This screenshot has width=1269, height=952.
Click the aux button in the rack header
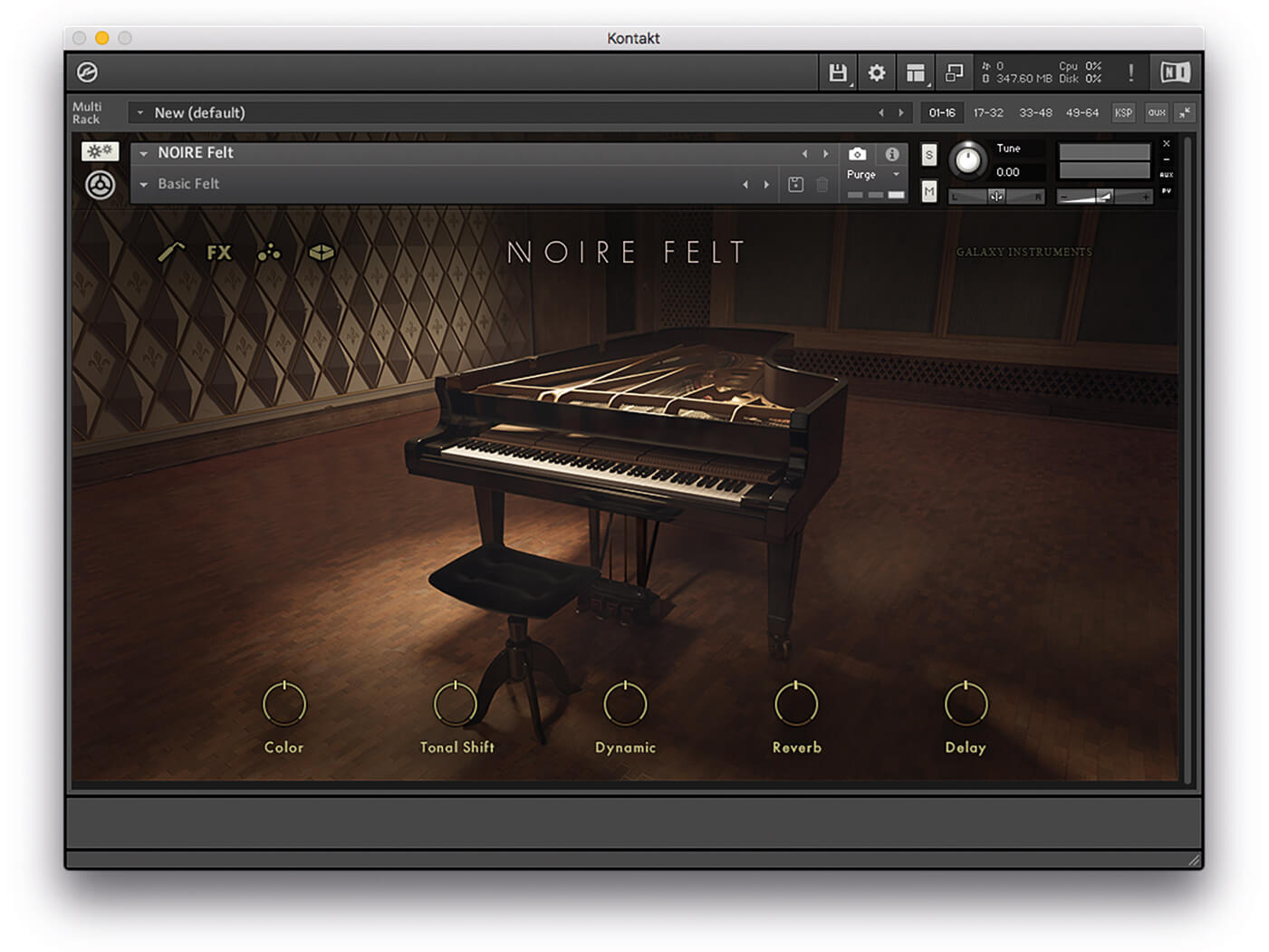pyautogui.click(x=1156, y=112)
